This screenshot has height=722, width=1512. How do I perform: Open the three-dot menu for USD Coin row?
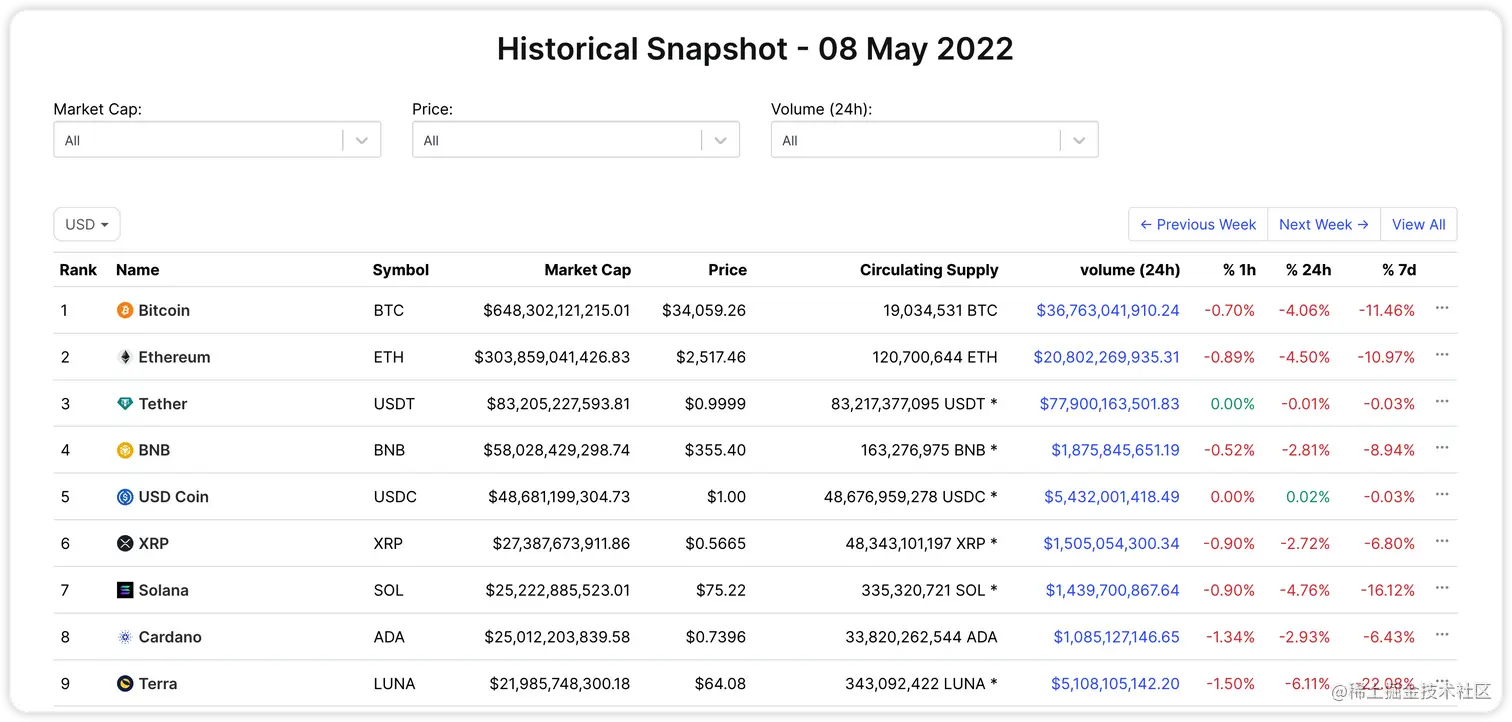(x=1442, y=495)
